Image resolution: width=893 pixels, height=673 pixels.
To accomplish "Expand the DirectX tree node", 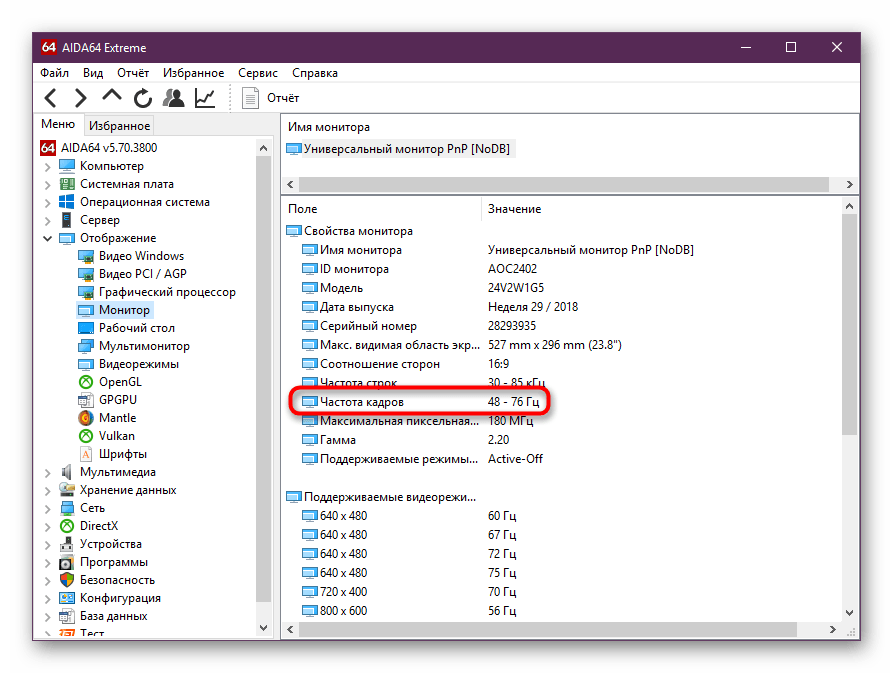I will pos(48,527).
